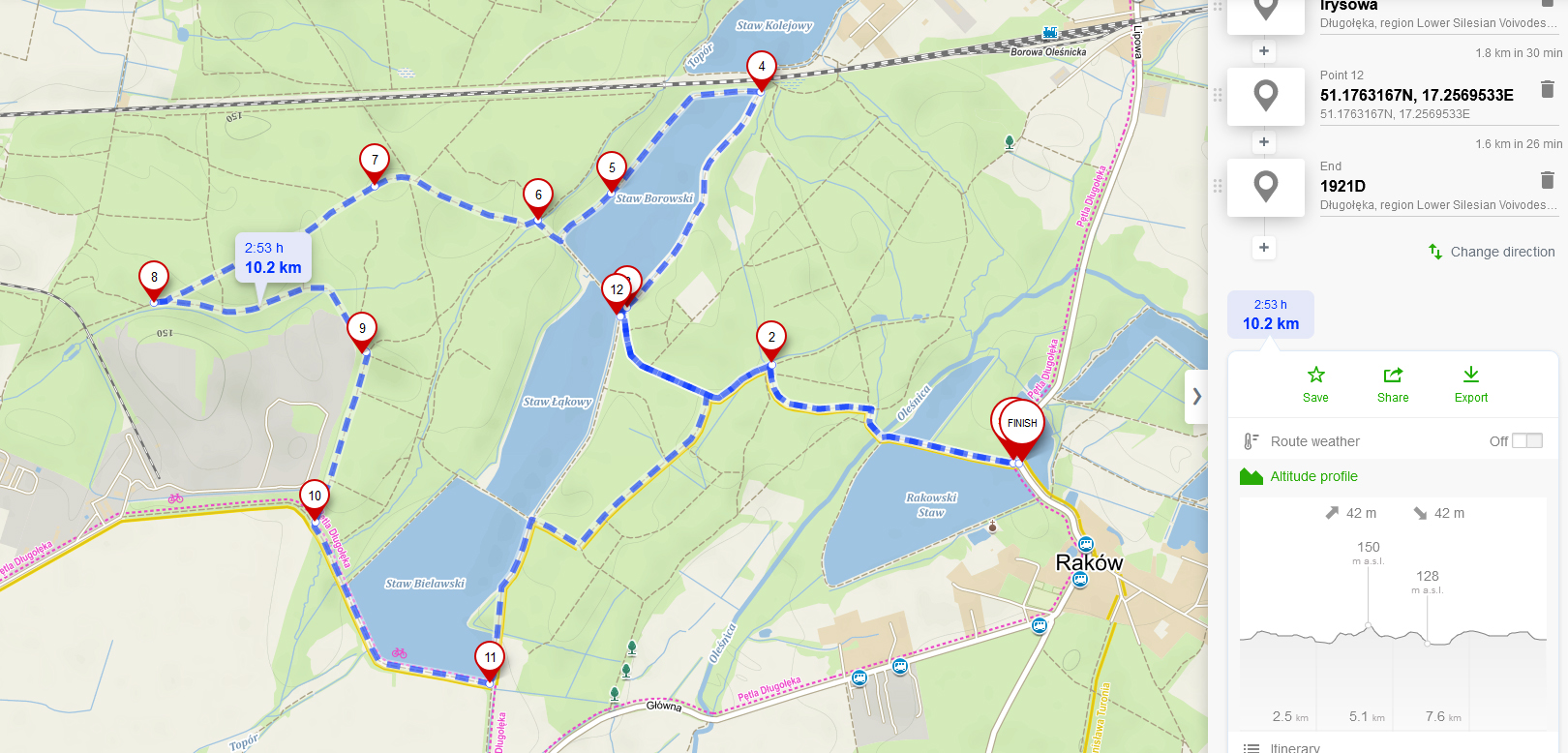Click the Borowa Oleśnicka train station icon
1568x753 pixels.
click(x=1050, y=33)
